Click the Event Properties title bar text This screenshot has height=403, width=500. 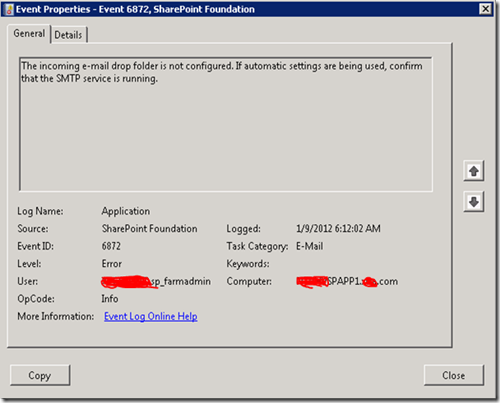coord(135,9)
